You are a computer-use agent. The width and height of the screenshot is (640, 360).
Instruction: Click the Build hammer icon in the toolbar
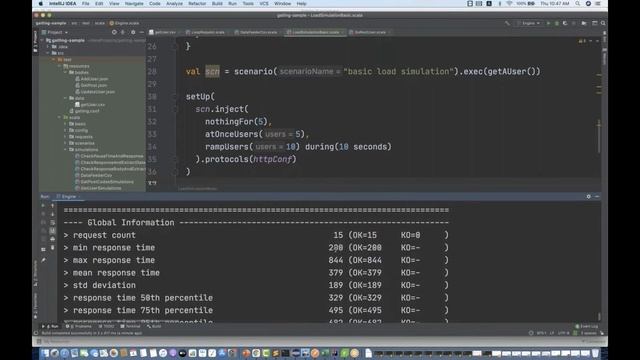click(507, 23)
